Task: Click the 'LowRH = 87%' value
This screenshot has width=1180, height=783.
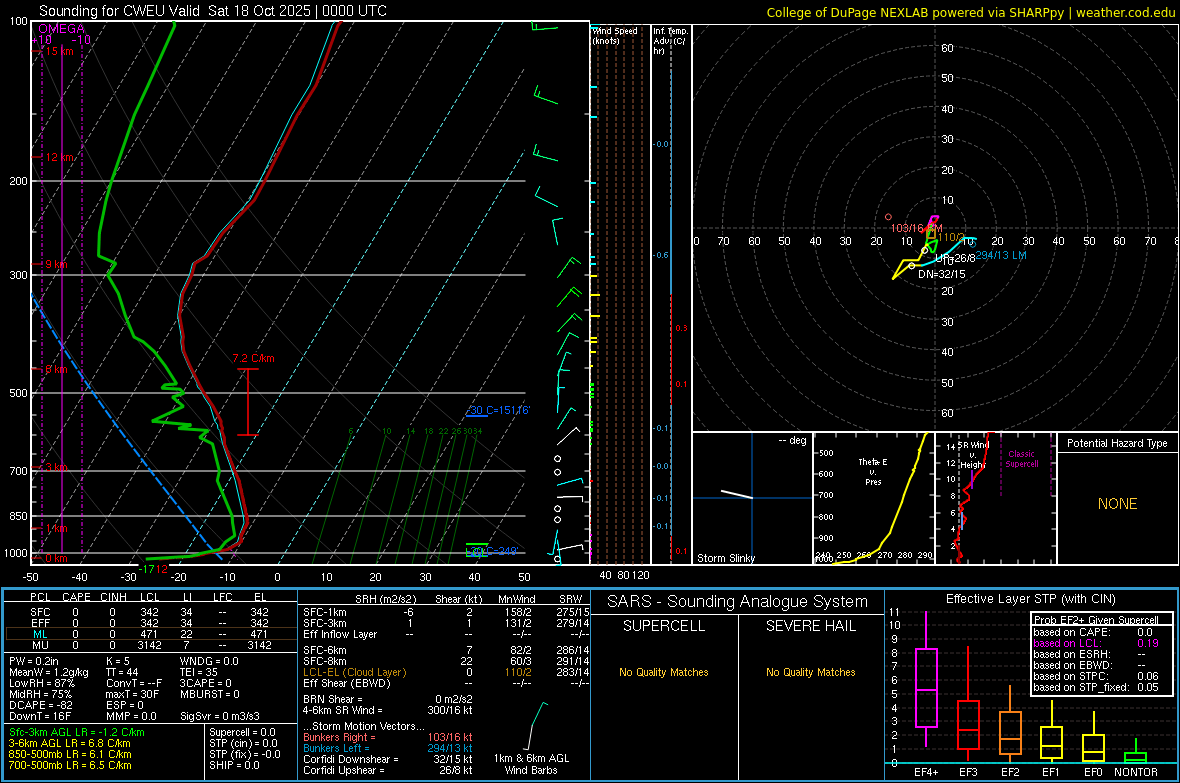Action: click(x=42, y=683)
